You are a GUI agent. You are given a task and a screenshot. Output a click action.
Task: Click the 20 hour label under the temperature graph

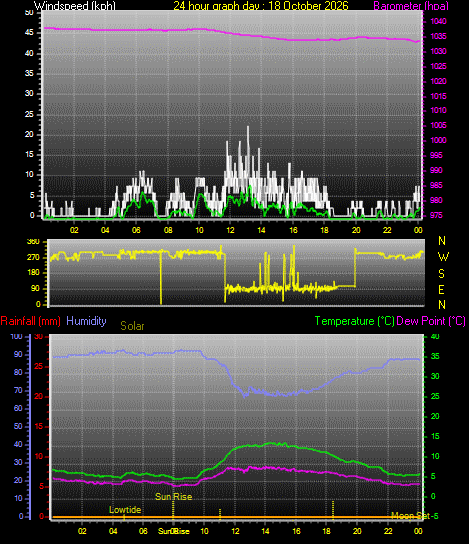pos(357,531)
